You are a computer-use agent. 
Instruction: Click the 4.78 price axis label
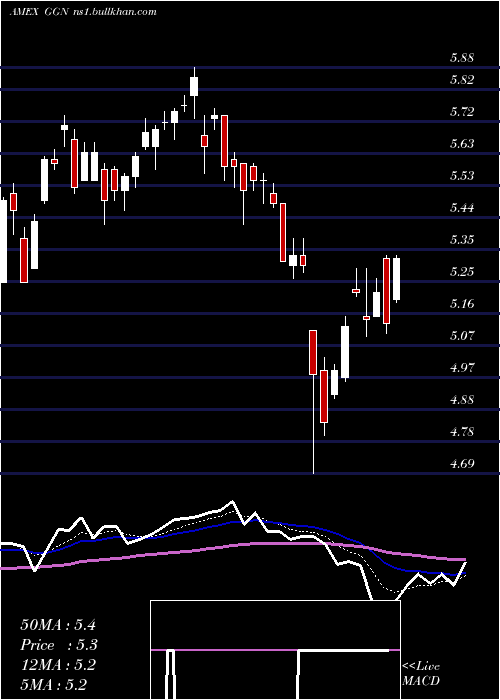(x=461, y=432)
